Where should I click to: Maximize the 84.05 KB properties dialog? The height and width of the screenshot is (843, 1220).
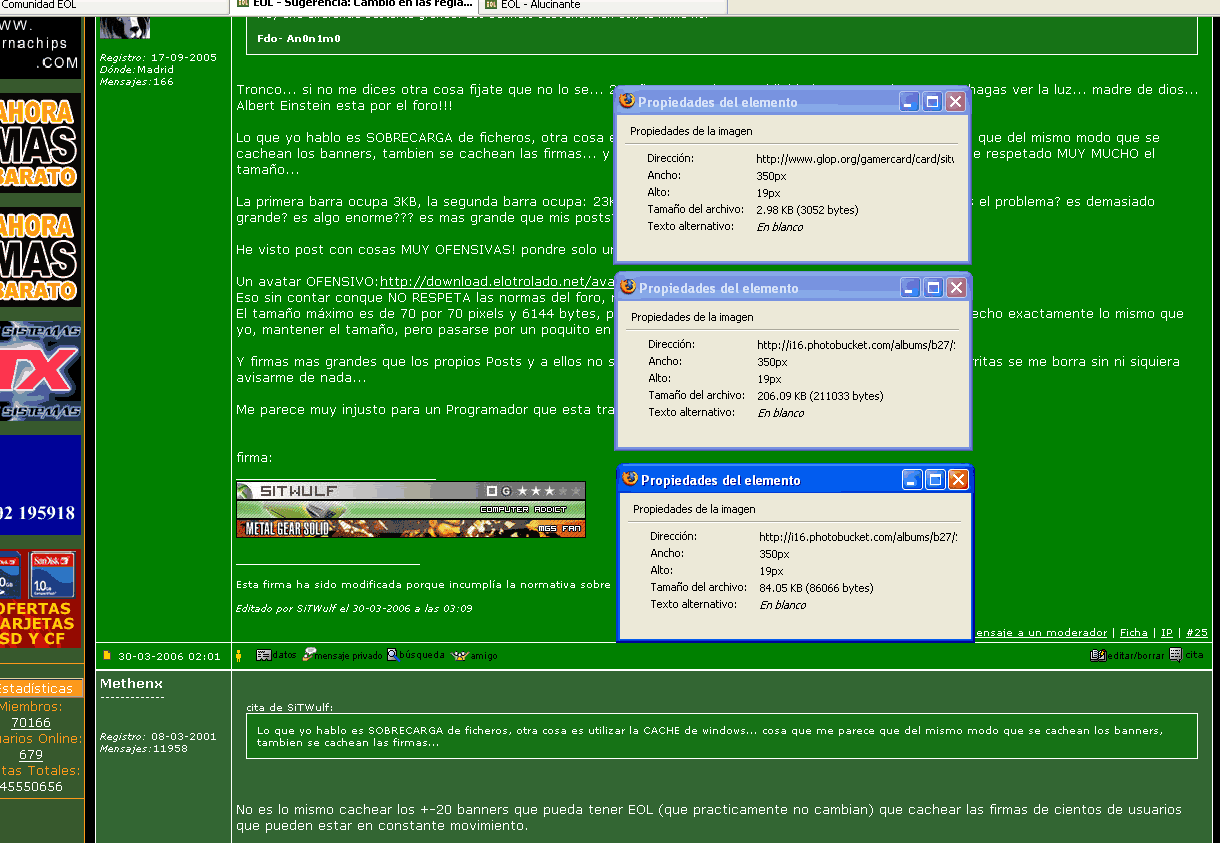[x=935, y=480]
